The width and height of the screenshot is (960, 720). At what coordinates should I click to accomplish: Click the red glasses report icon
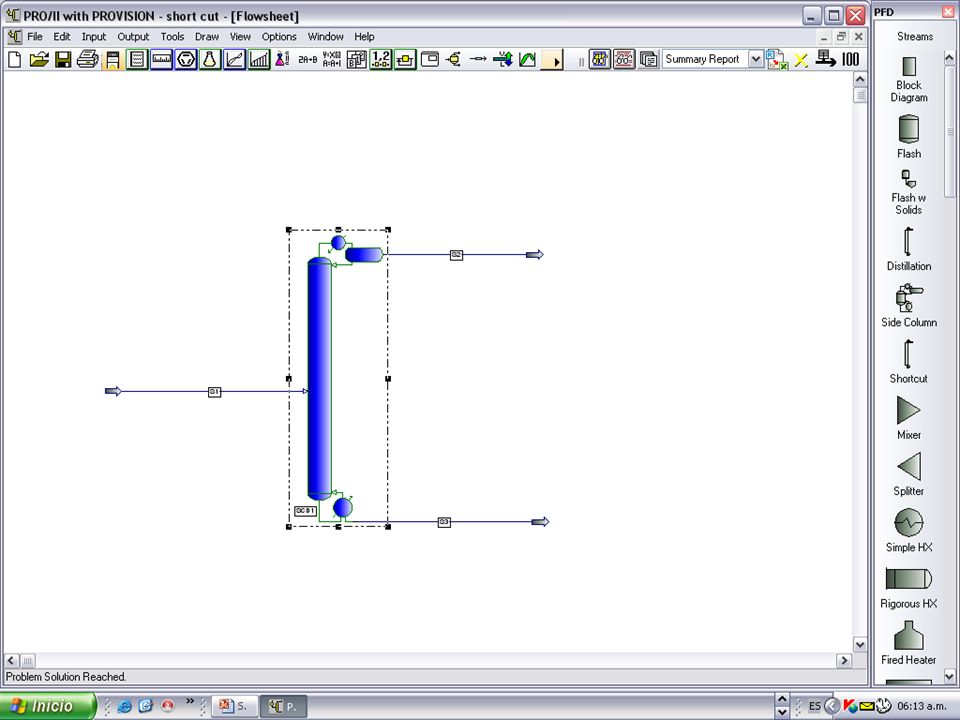[x=624, y=59]
